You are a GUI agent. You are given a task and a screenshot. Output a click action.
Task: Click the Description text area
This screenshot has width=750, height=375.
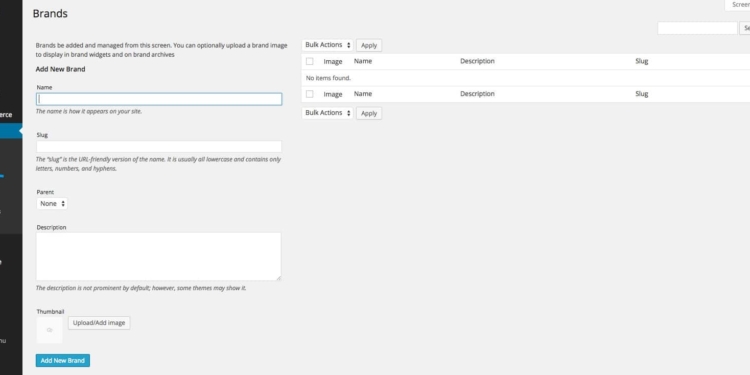click(x=159, y=256)
